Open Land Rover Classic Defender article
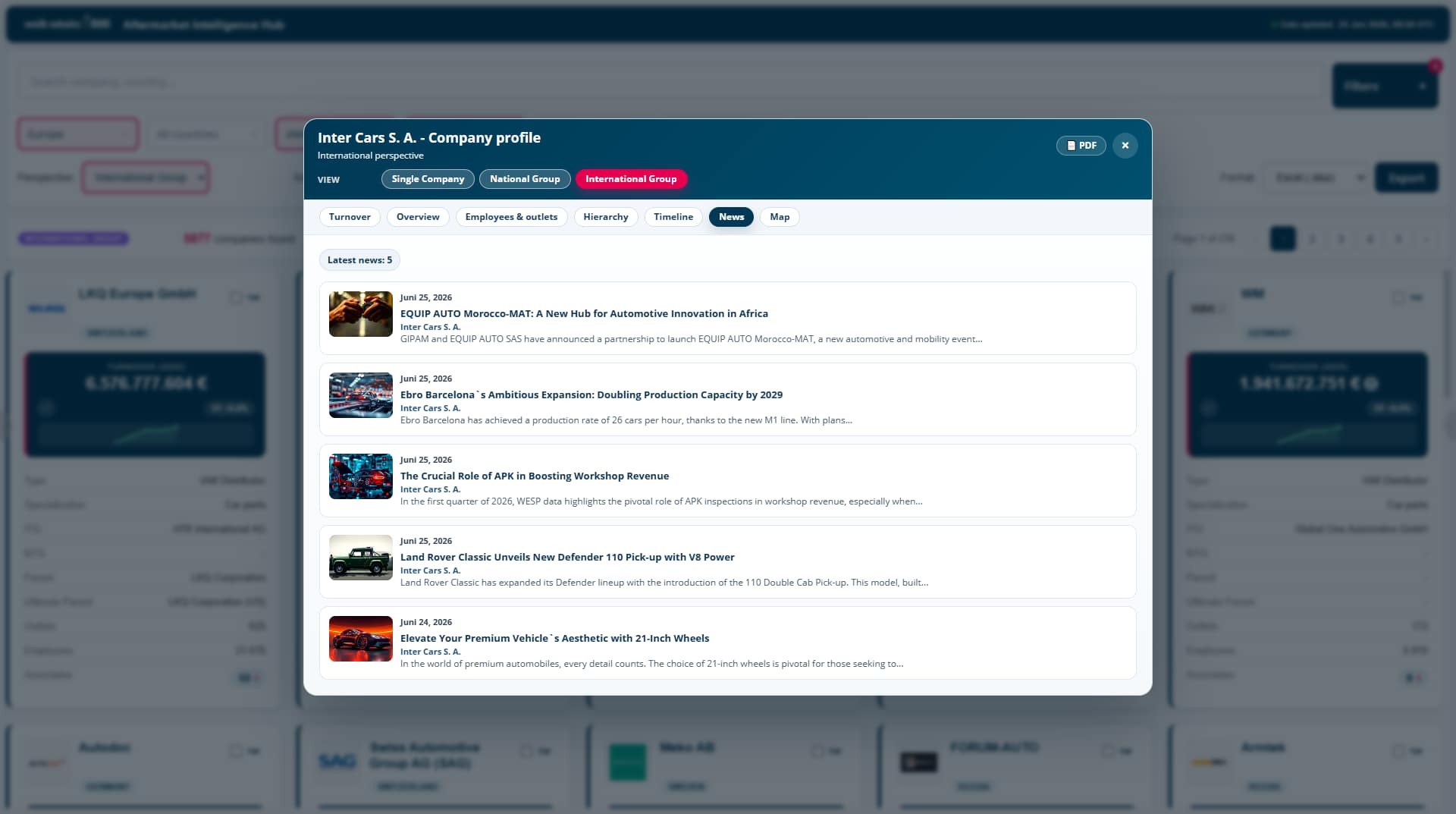The image size is (1456, 814). [x=567, y=557]
